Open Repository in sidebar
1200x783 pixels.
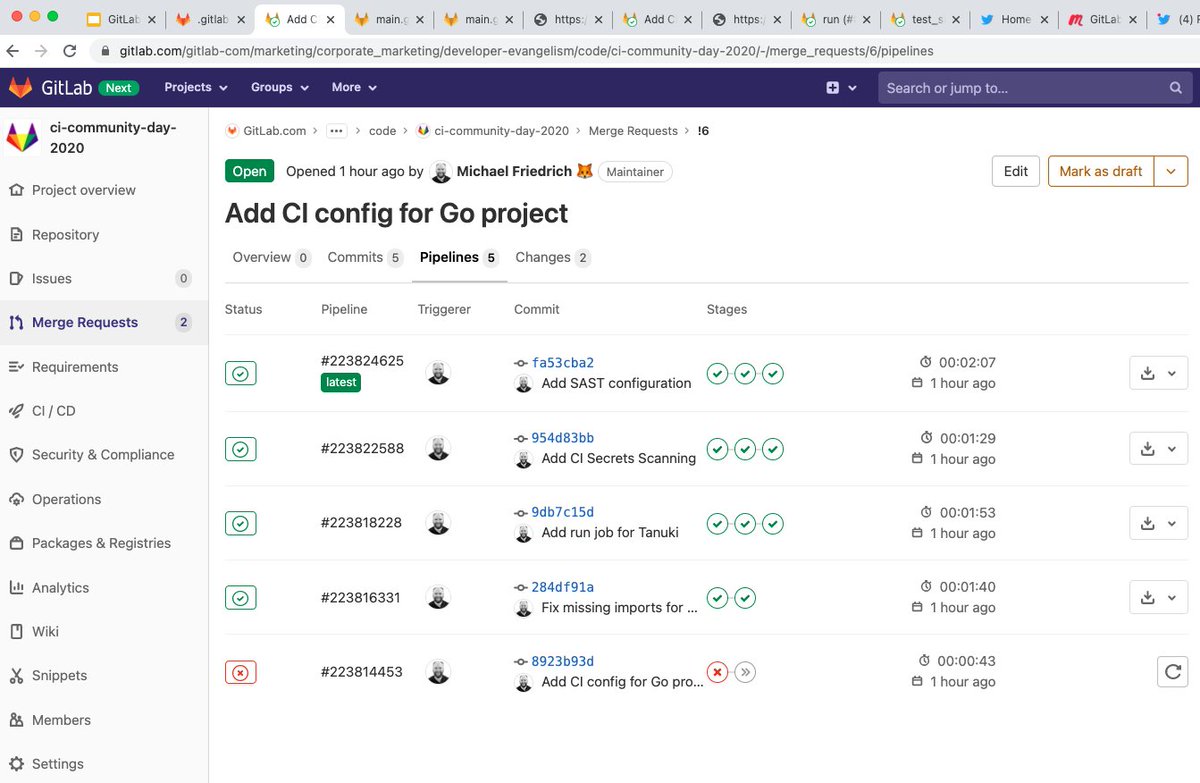coord(65,234)
